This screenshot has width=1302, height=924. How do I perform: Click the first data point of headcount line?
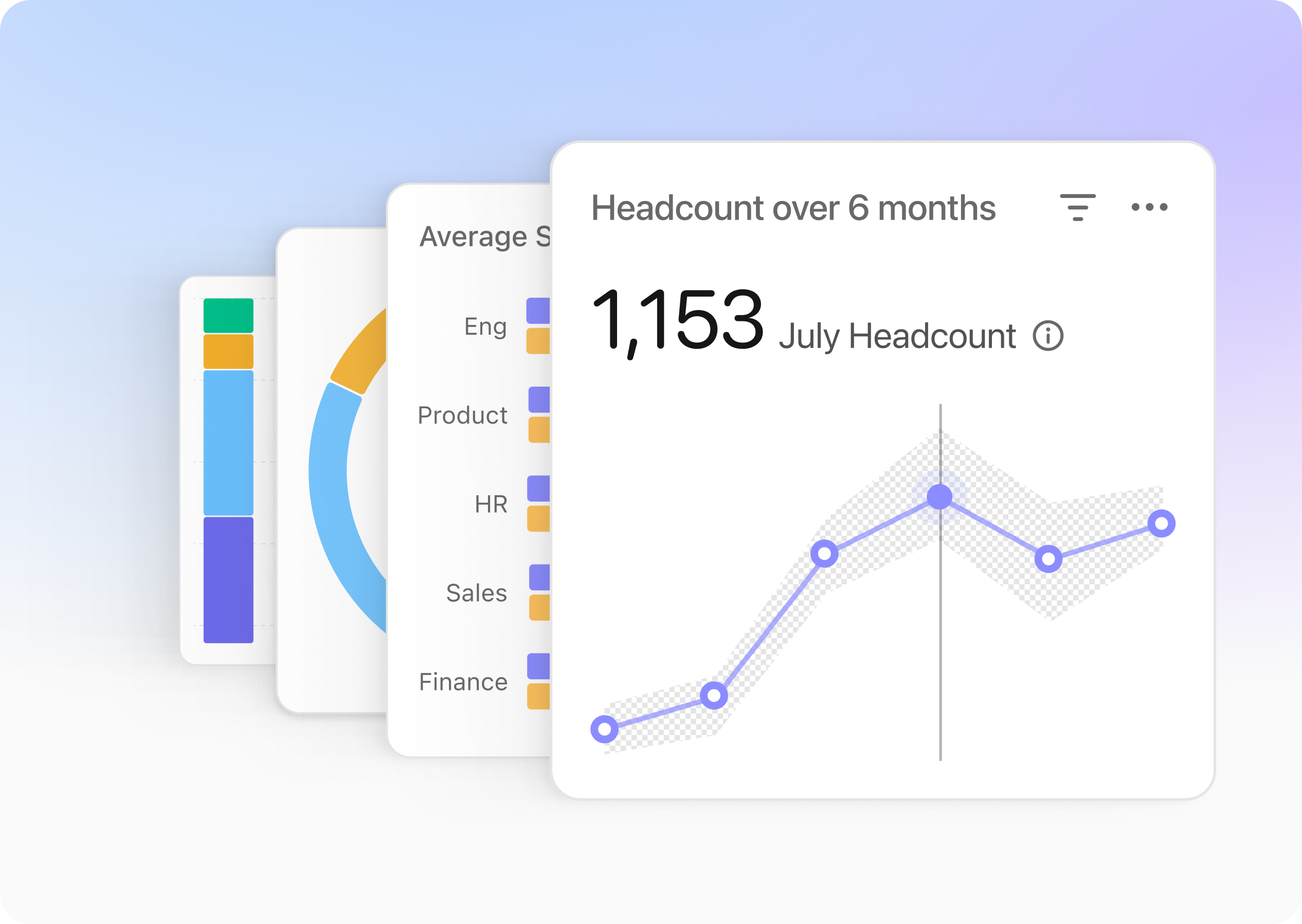click(604, 729)
